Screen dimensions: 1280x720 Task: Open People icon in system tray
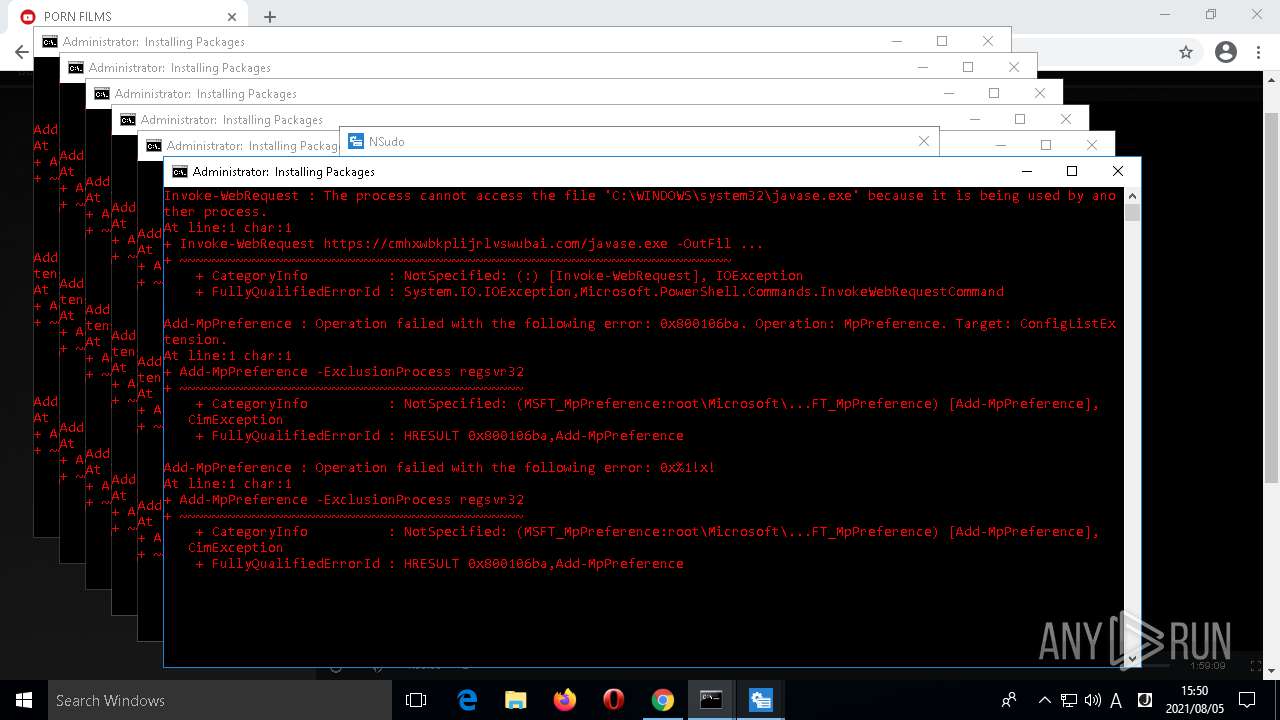point(1009,700)
